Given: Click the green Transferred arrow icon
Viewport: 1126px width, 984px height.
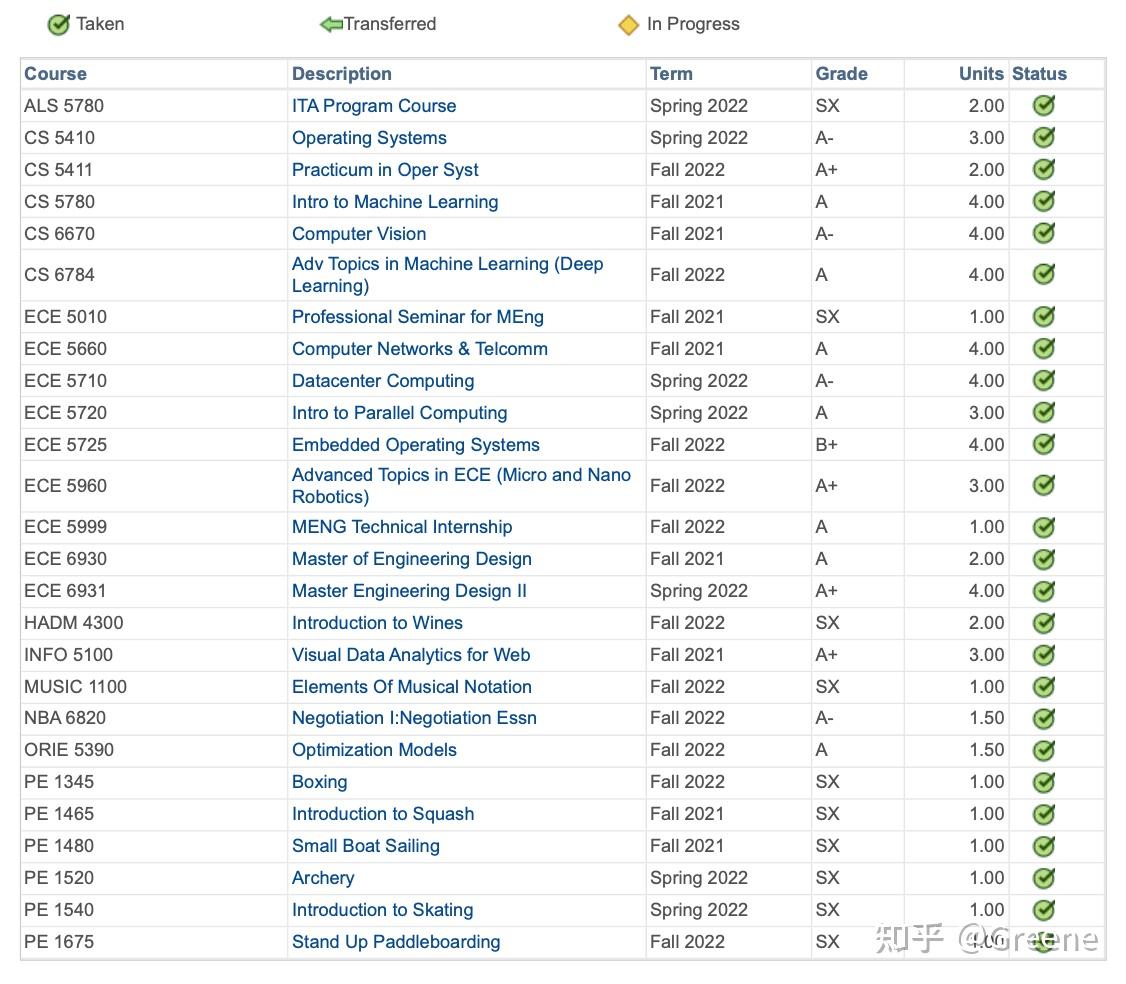Looking at the screenshot, I should coord(331,25).
